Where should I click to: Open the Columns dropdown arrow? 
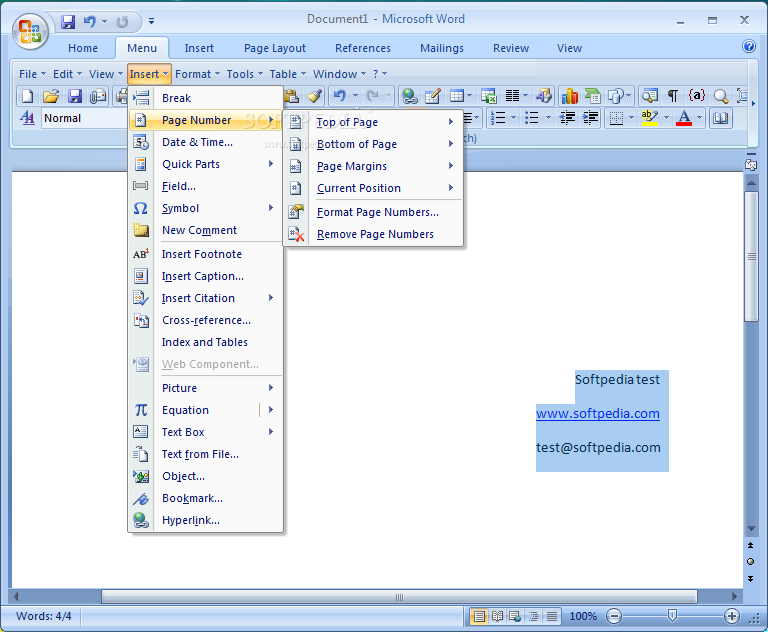click(x=526, y=96)
